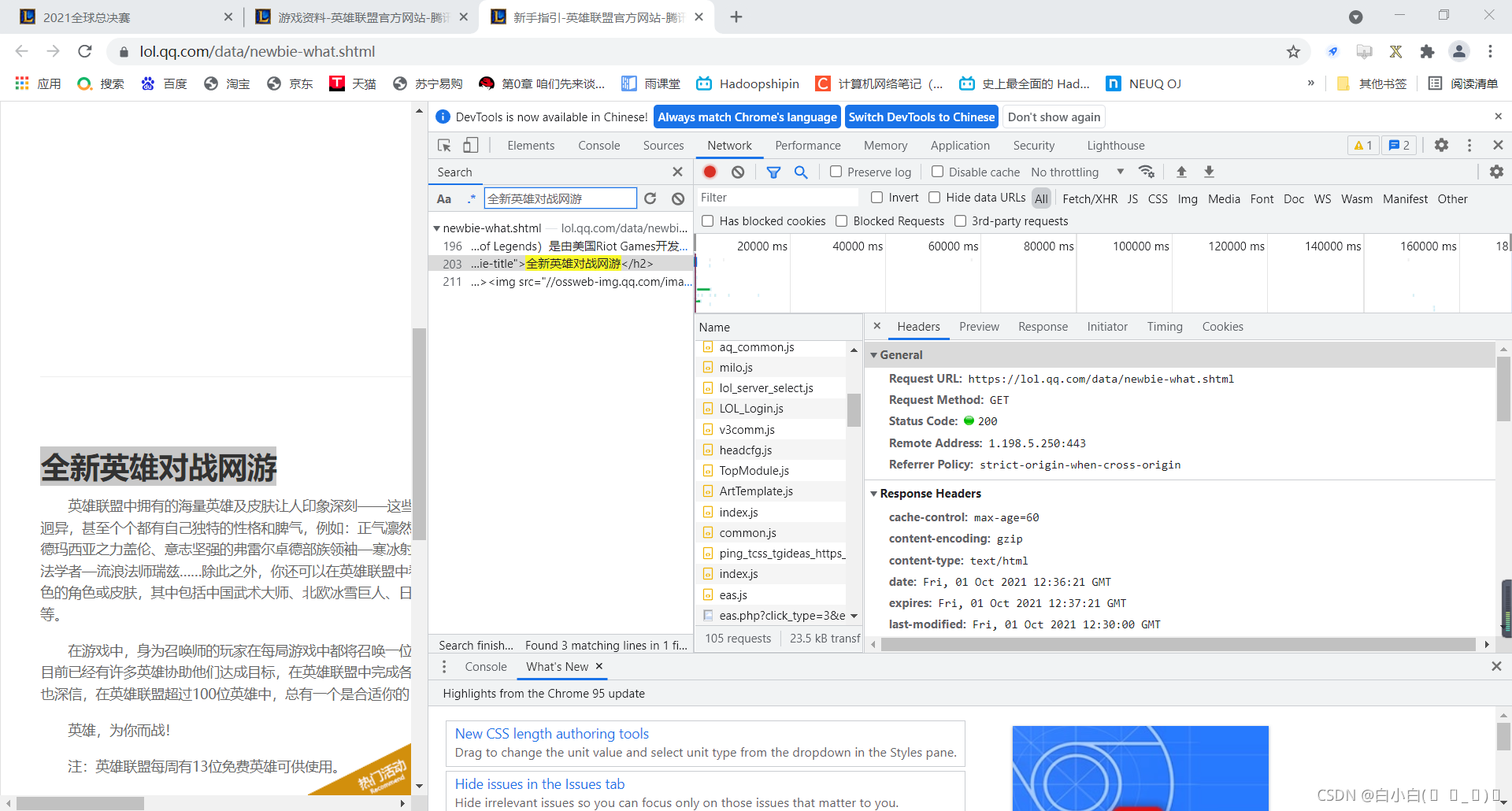Viewport: 1512px width, 811px height.
Task: Click the headers pane horizontal scrollbar
Action: tap(1179, 645)
